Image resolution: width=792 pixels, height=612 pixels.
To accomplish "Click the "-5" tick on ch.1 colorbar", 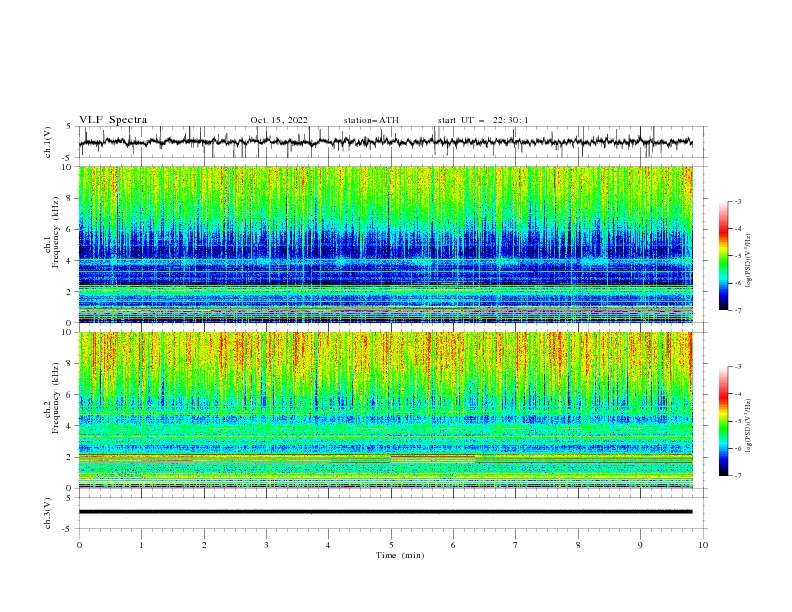I will tap(738, 256).
